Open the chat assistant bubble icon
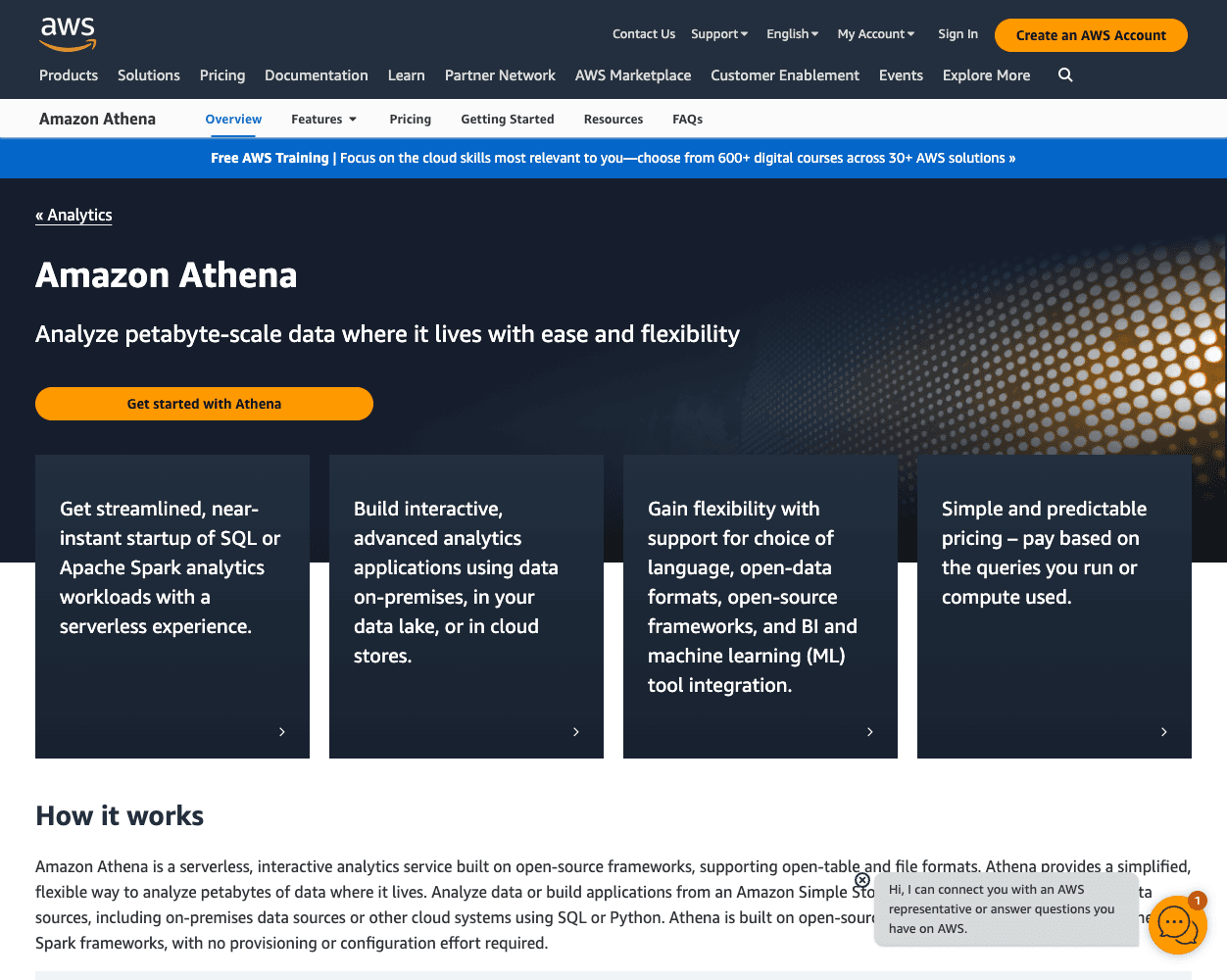 point(1176,923)
